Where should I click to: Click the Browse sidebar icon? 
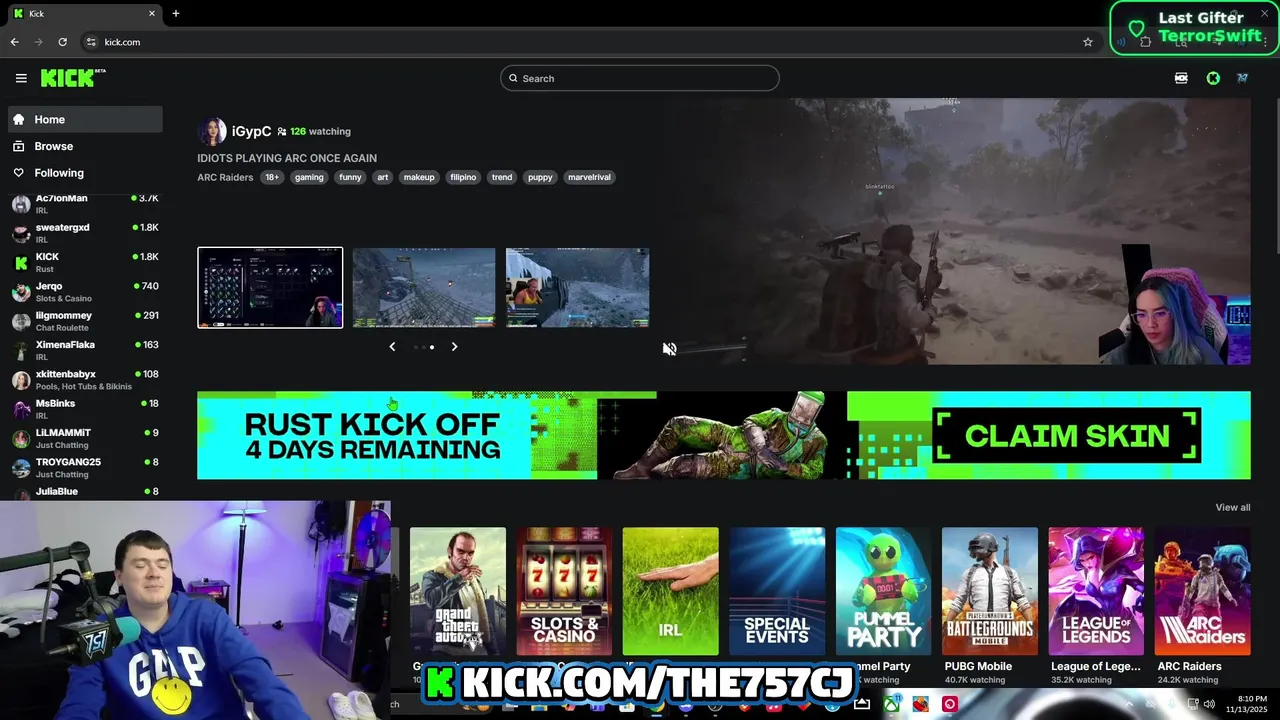click(x=19, y=146)
